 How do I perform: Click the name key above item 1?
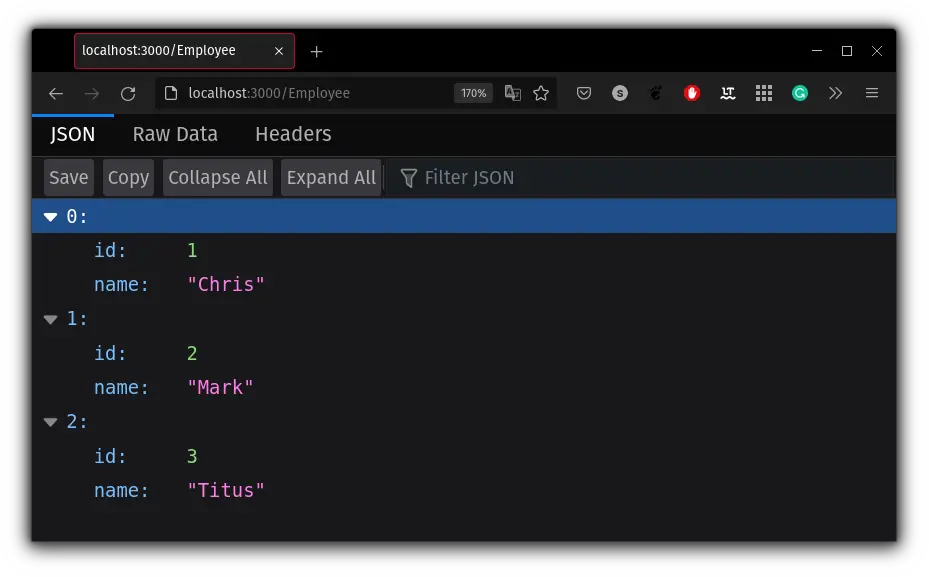point(121,284)
